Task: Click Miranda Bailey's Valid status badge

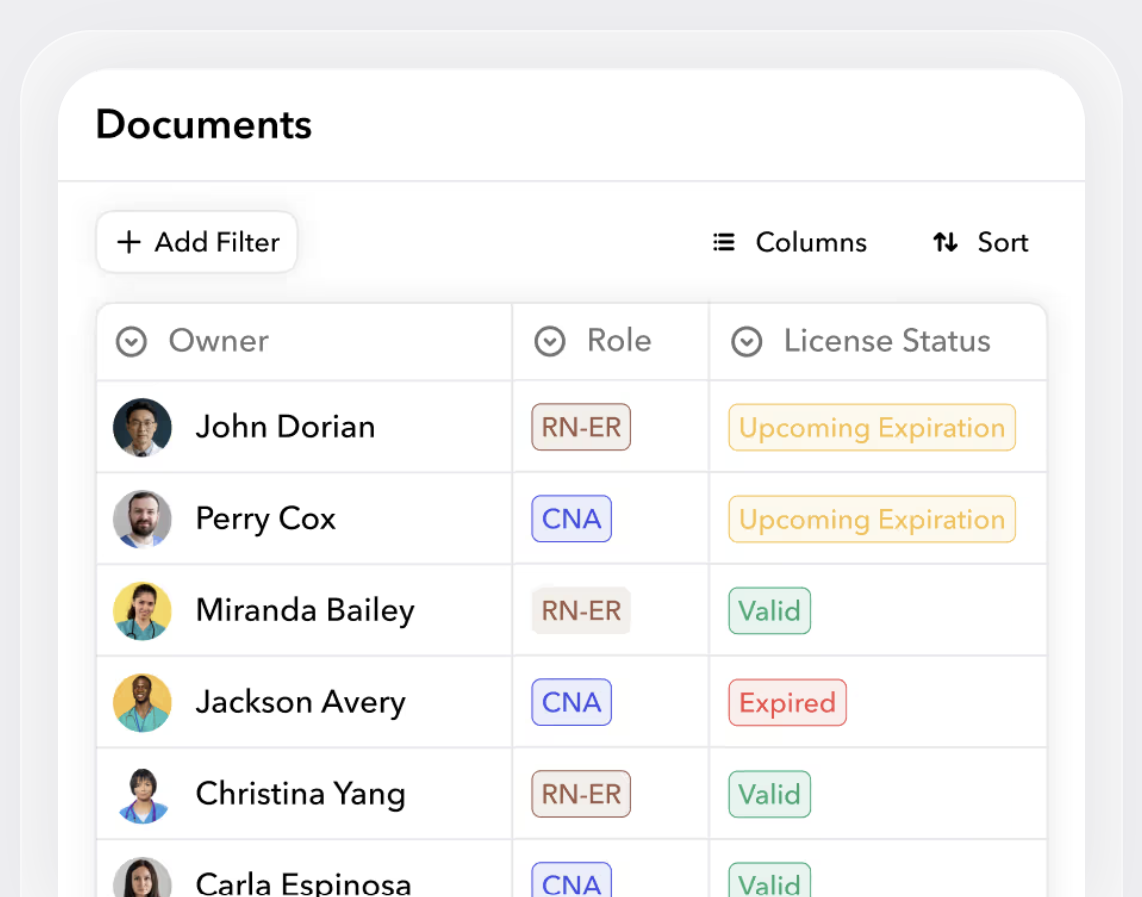Action: [770, 611]
